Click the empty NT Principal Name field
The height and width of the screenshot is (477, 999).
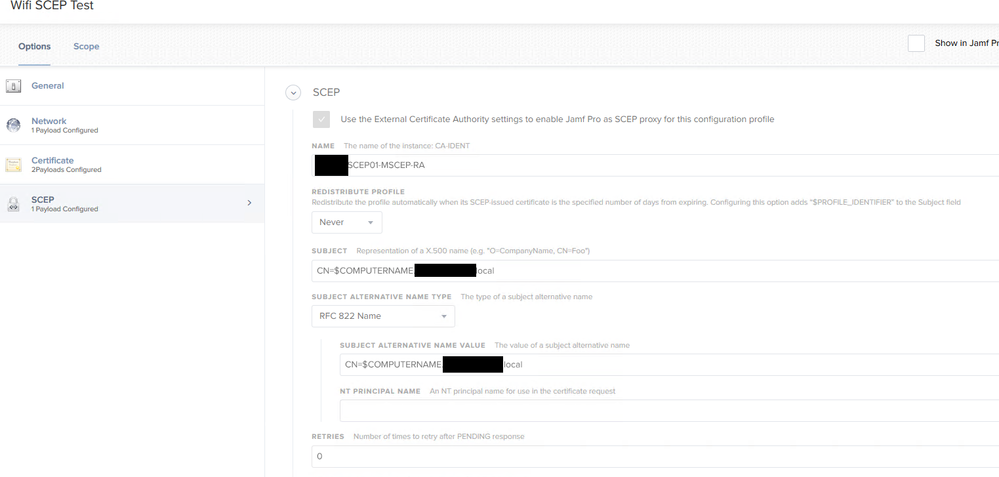point(669,411)
